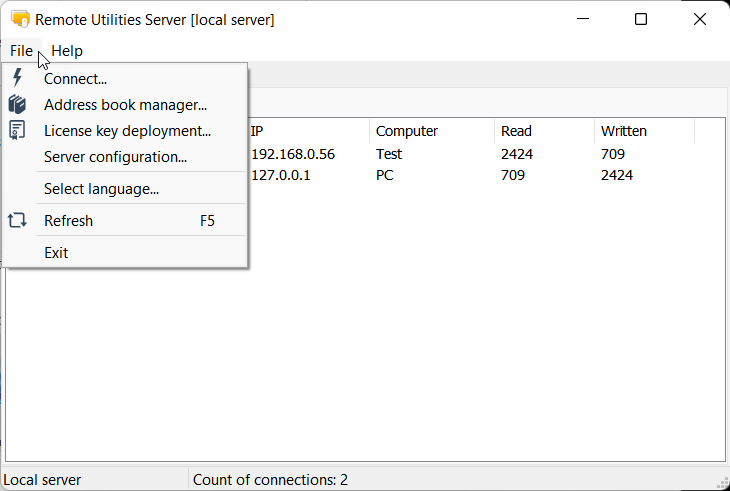
Task: Click the Refresh arrows icon
Action: pyautogui.click(x=17, y=221)
